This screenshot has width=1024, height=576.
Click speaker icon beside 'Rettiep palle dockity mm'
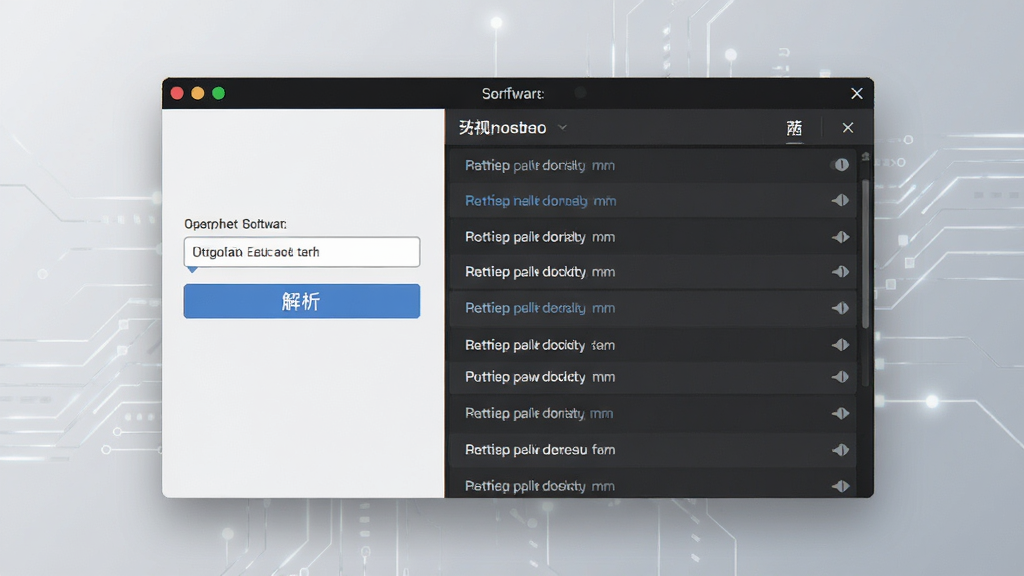click(840, 272)
